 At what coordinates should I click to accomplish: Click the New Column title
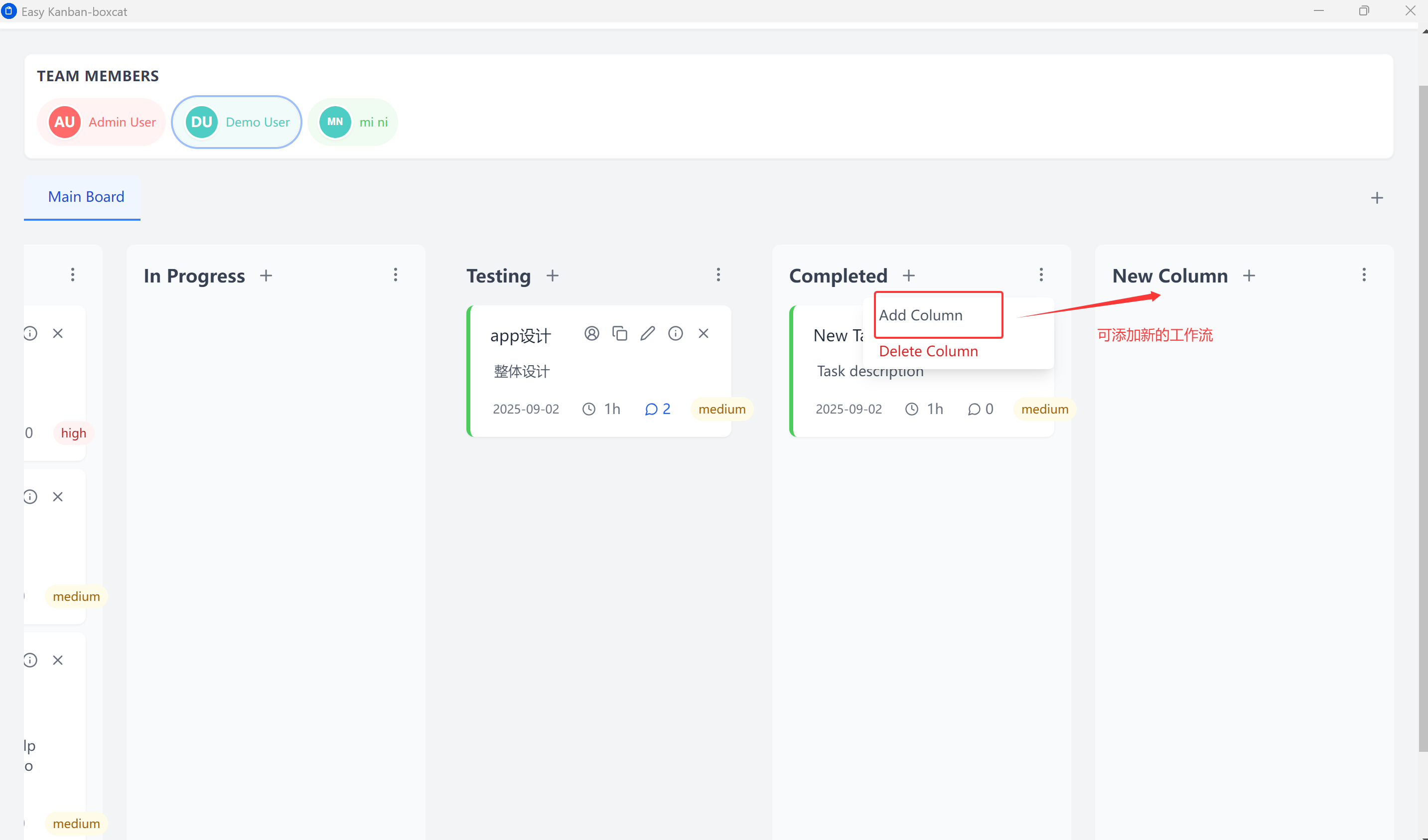click(x=1170, y=276)
